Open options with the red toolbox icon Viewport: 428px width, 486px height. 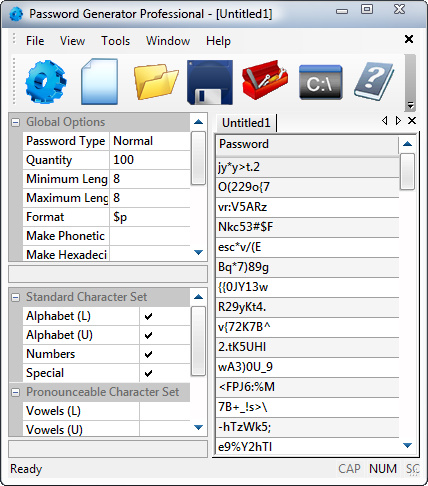pos(265,80)
